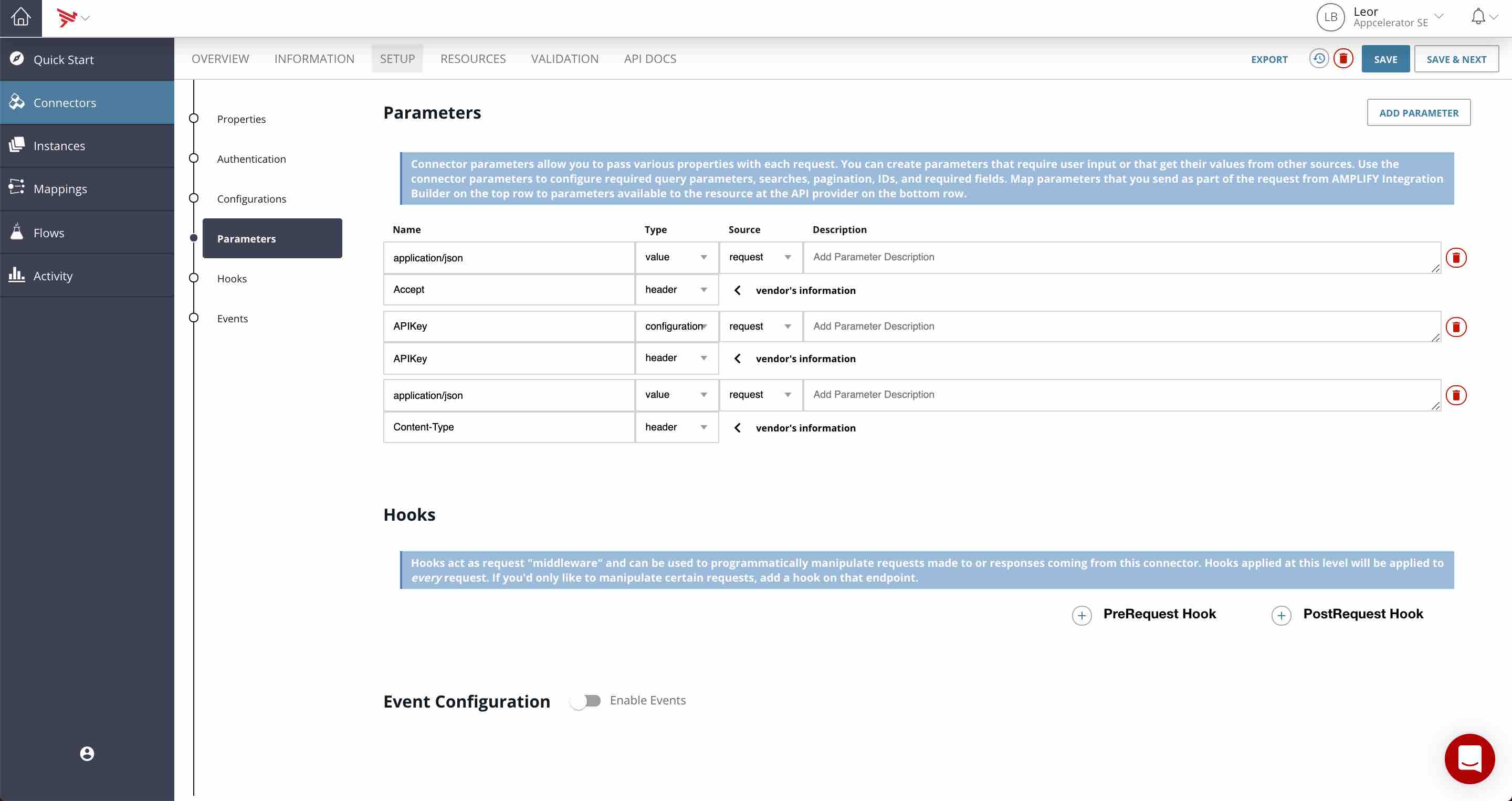
Task: Click the profile icon at sidebar bottom
Action: (87, 753)
